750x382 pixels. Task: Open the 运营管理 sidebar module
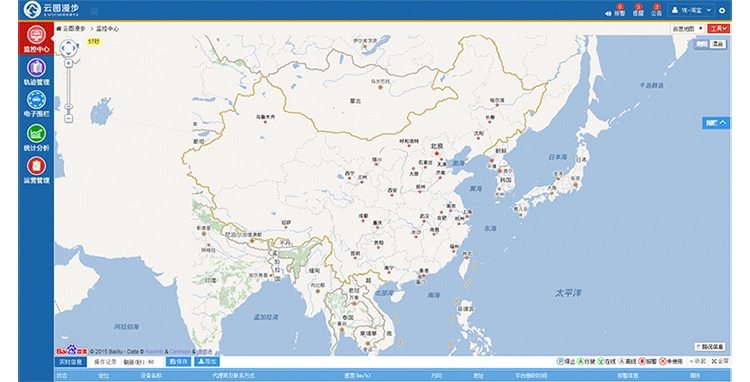click(36, 171)
